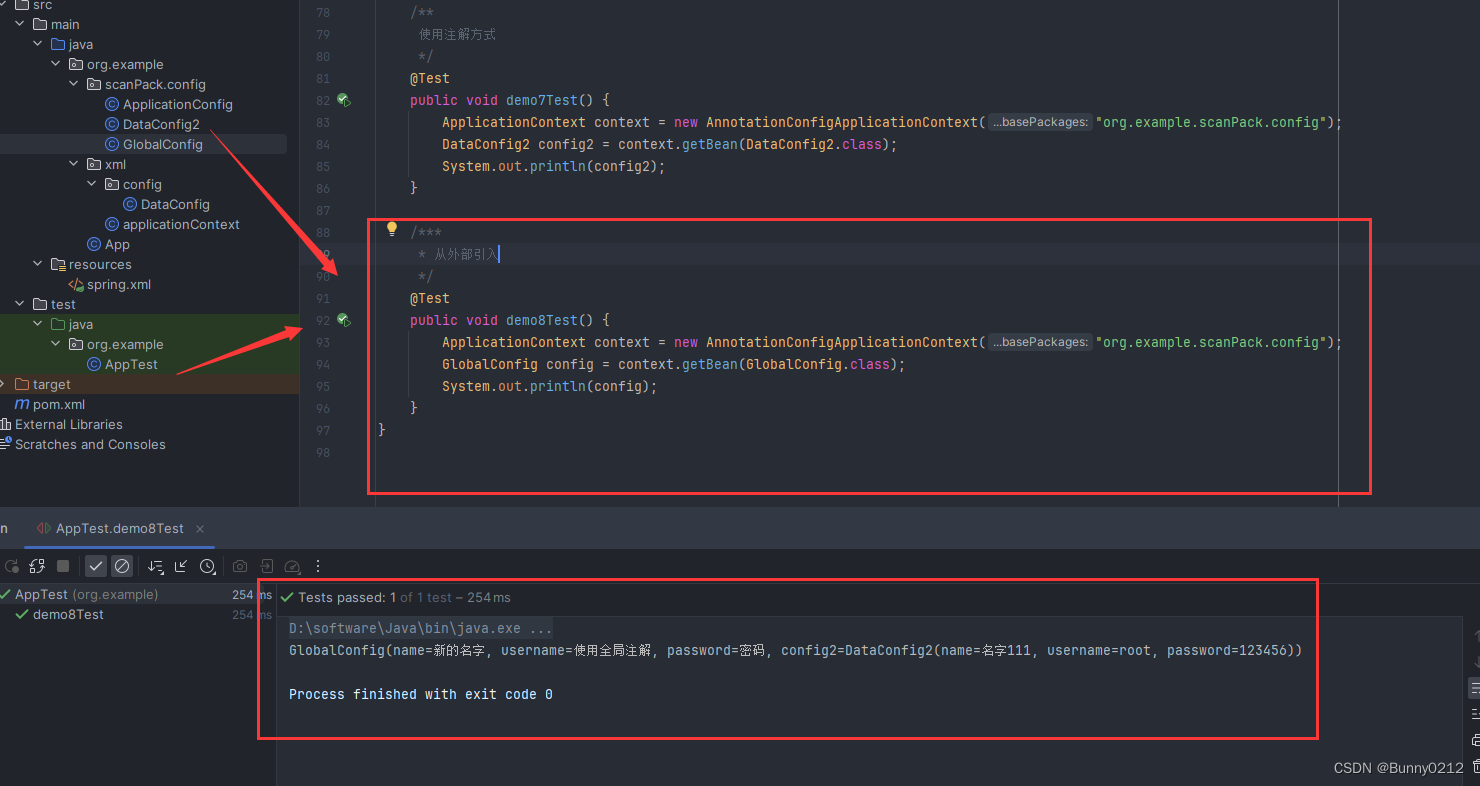Select demo8Test in the test results tree
The width and height of the screenshot is (1480, 786).
pyautogui.click(x=137, y=614)
